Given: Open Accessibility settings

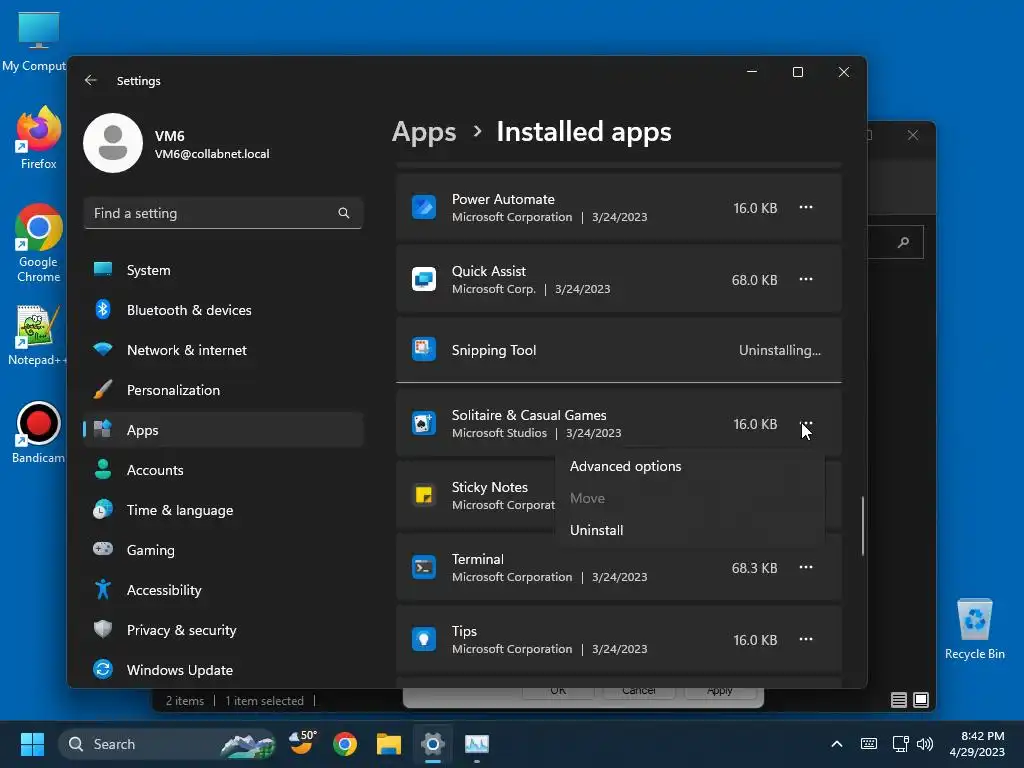Looking at the screenshot, I should [223, 590].
